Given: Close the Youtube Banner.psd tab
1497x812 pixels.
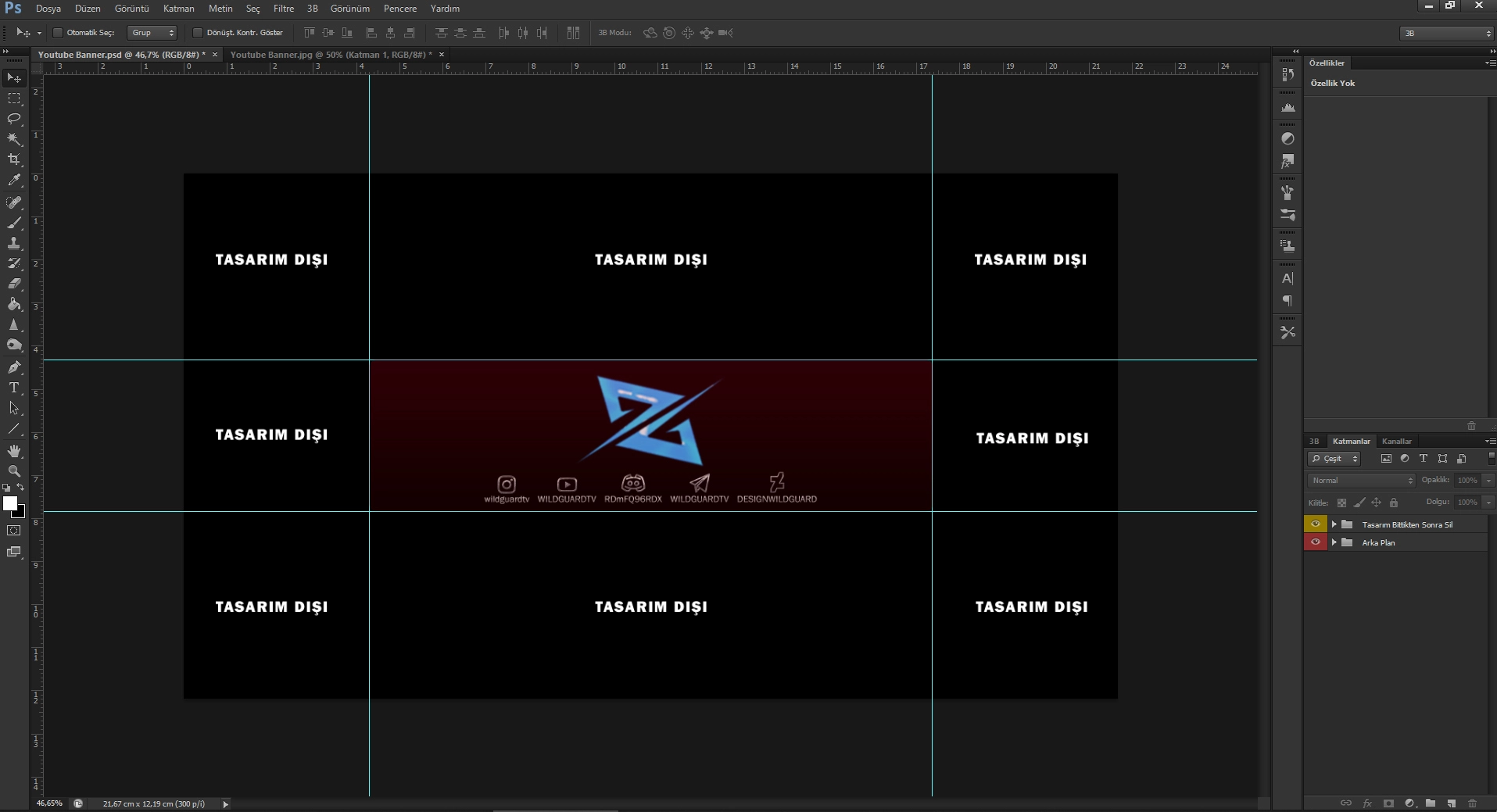Looking at the screenshot, I should (x=215, y=55).
